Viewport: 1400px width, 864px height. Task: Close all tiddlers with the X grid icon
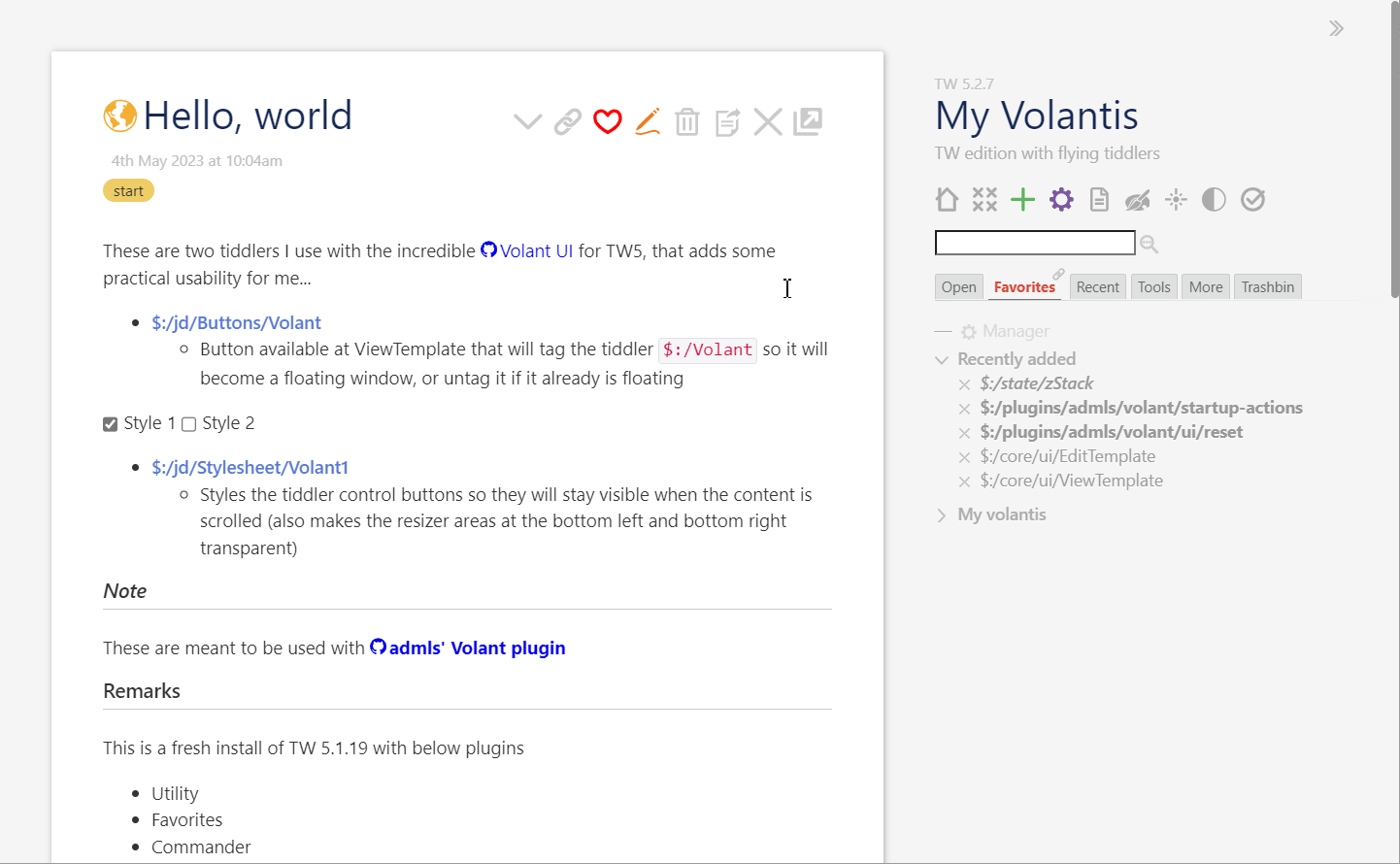click(984, 200)
